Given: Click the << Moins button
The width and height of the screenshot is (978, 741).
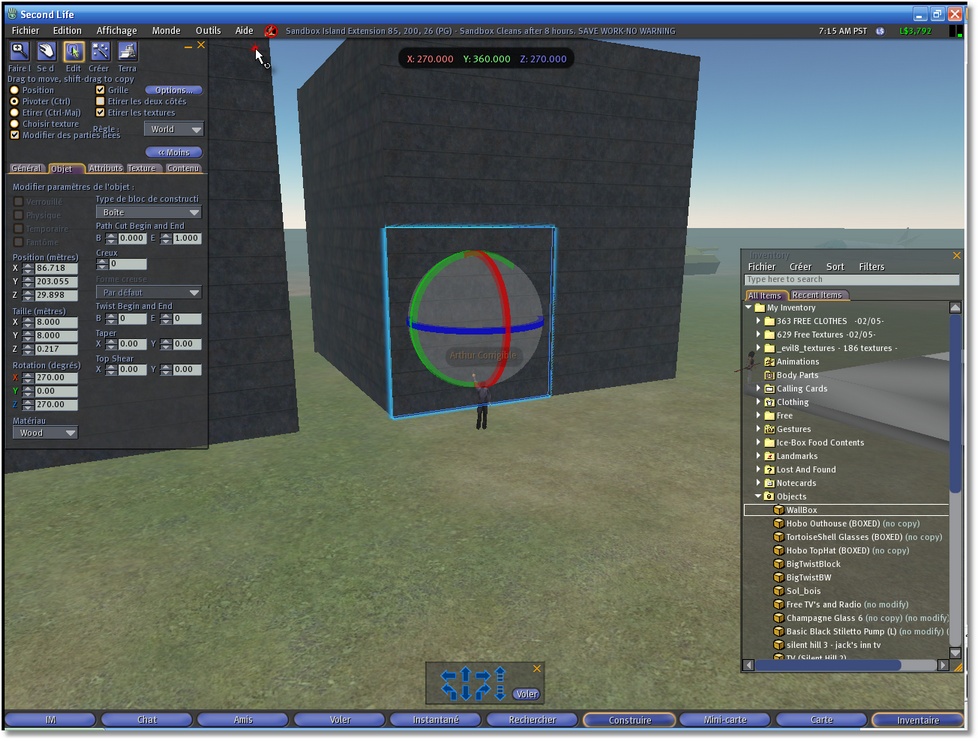Looking at the screenshot, I should click(x=174, y=152).
